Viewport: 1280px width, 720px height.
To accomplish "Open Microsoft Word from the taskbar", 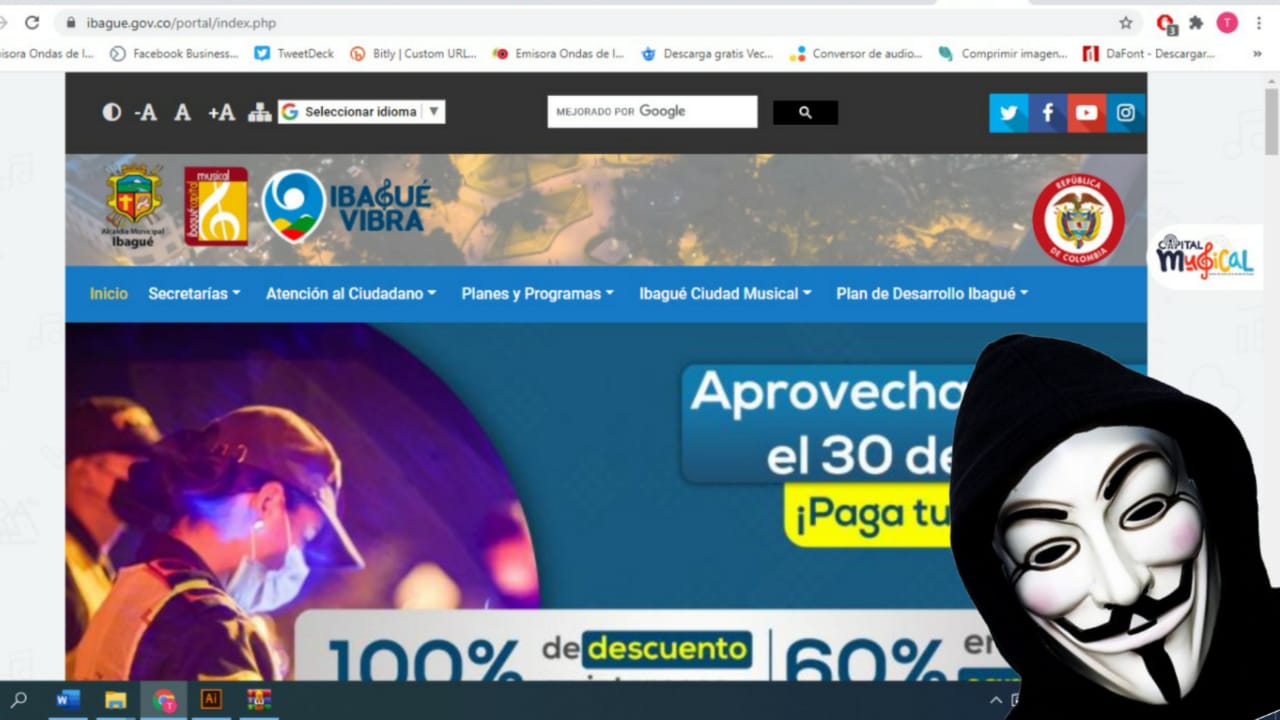I will click(x=67, y=699).
